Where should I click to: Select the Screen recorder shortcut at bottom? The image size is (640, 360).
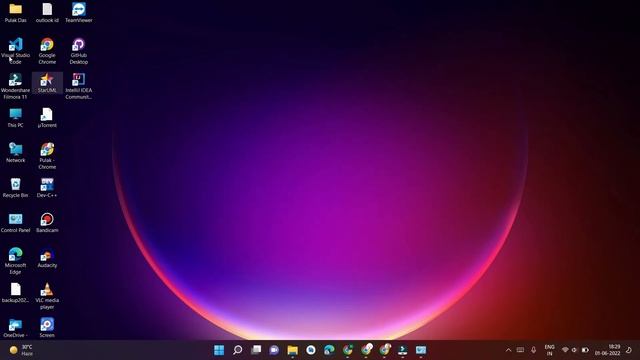[47, 328]
